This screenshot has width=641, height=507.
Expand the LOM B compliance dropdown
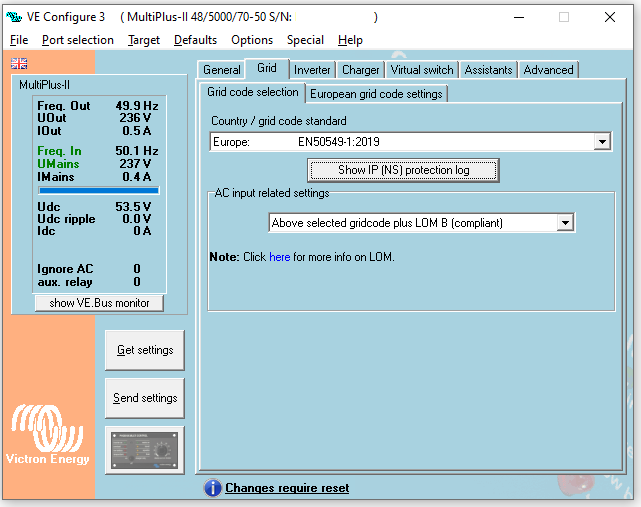565,223
